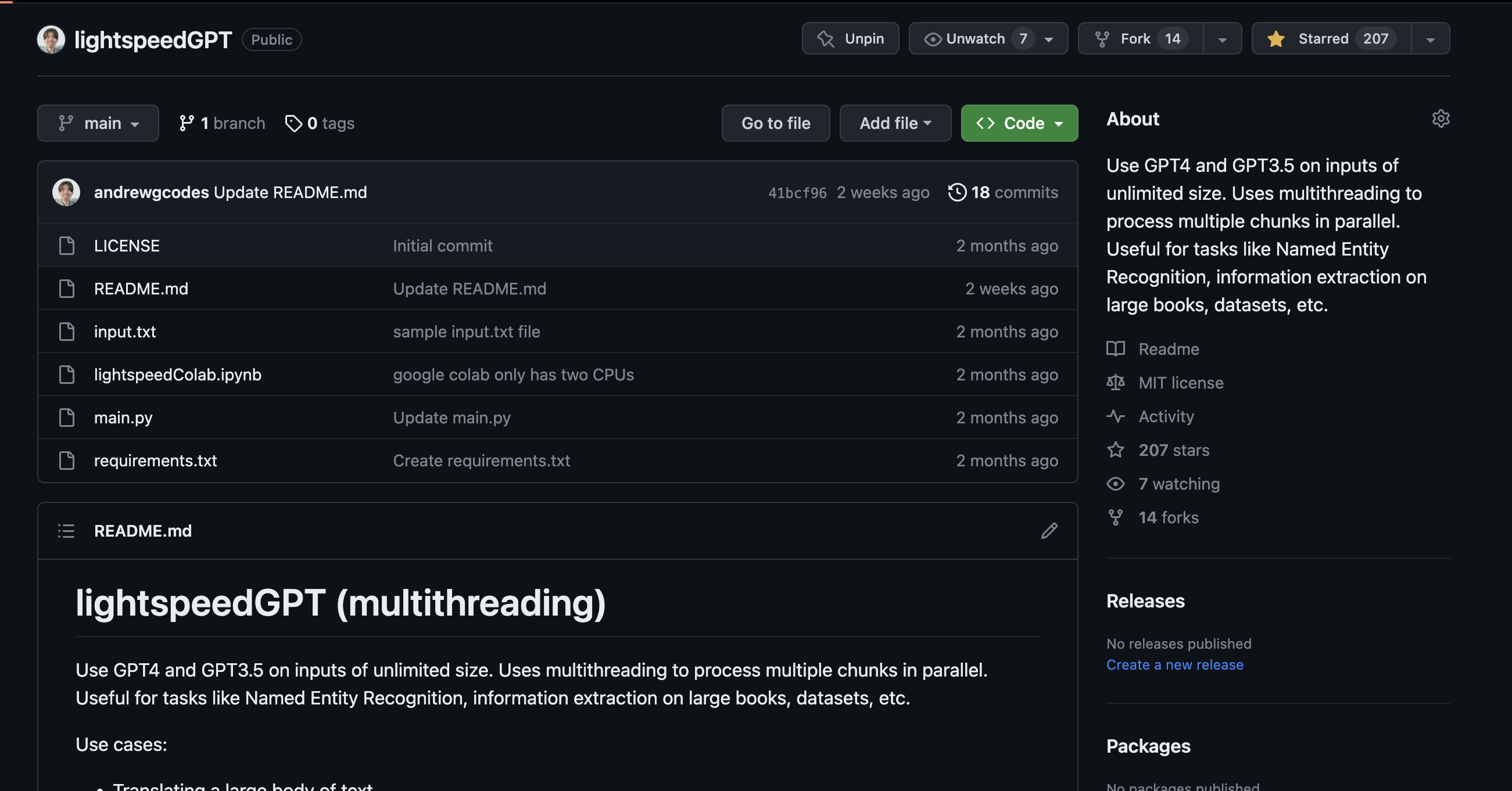Screen dimensions: 1512x791
Task: Open the main.py file
Action: click(123, 418)
